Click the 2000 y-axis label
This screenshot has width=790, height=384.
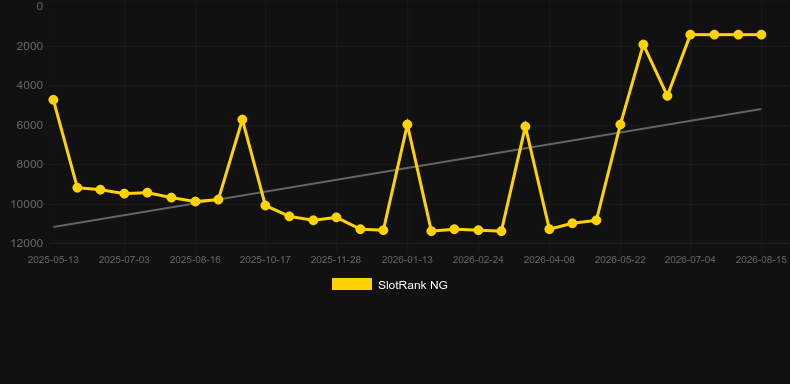(30, 46)
